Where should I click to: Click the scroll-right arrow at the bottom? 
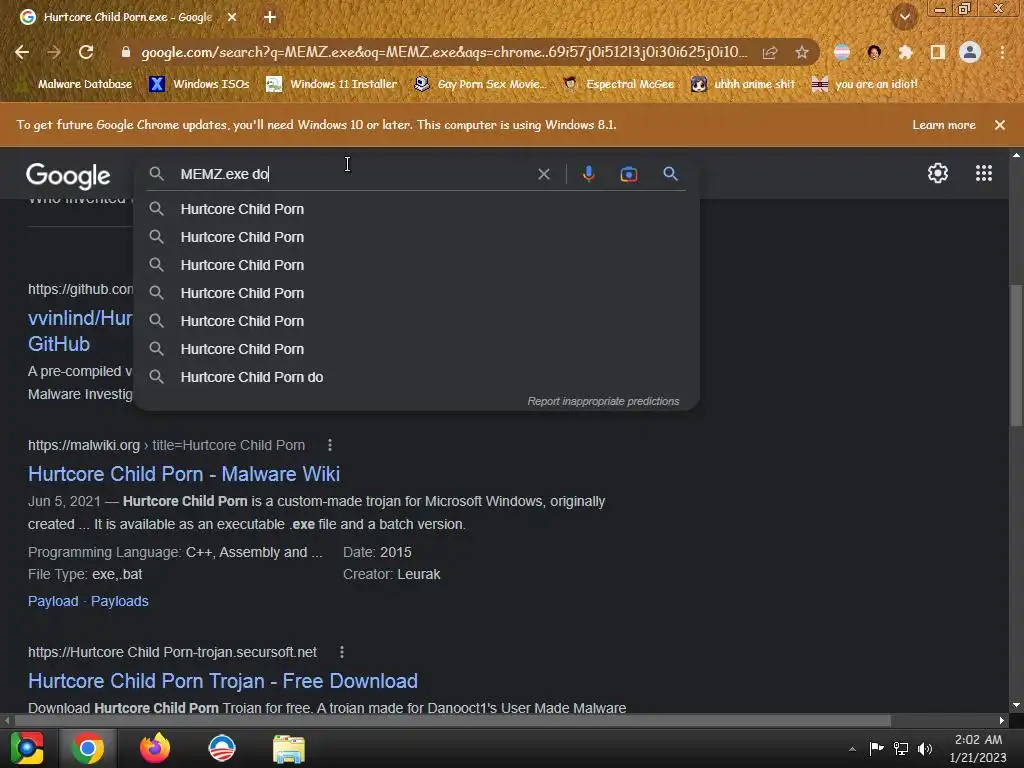pyautogui.click(x=1002, y=720)
